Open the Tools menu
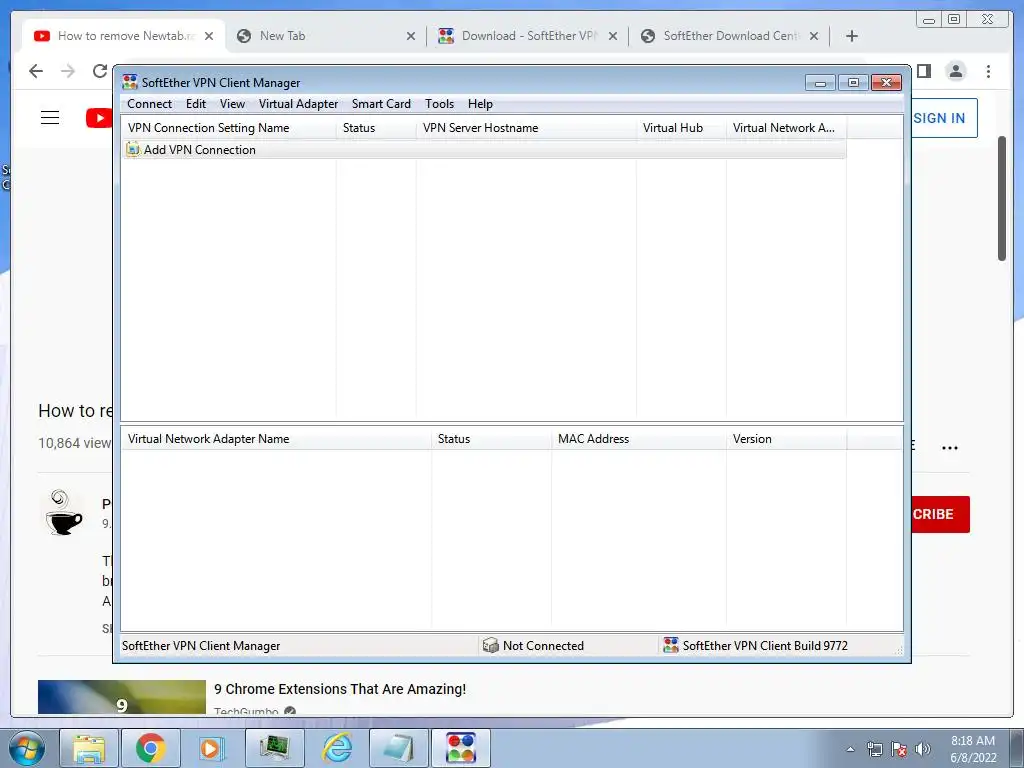The image size is (1024, 768). [x=439, y=104]
